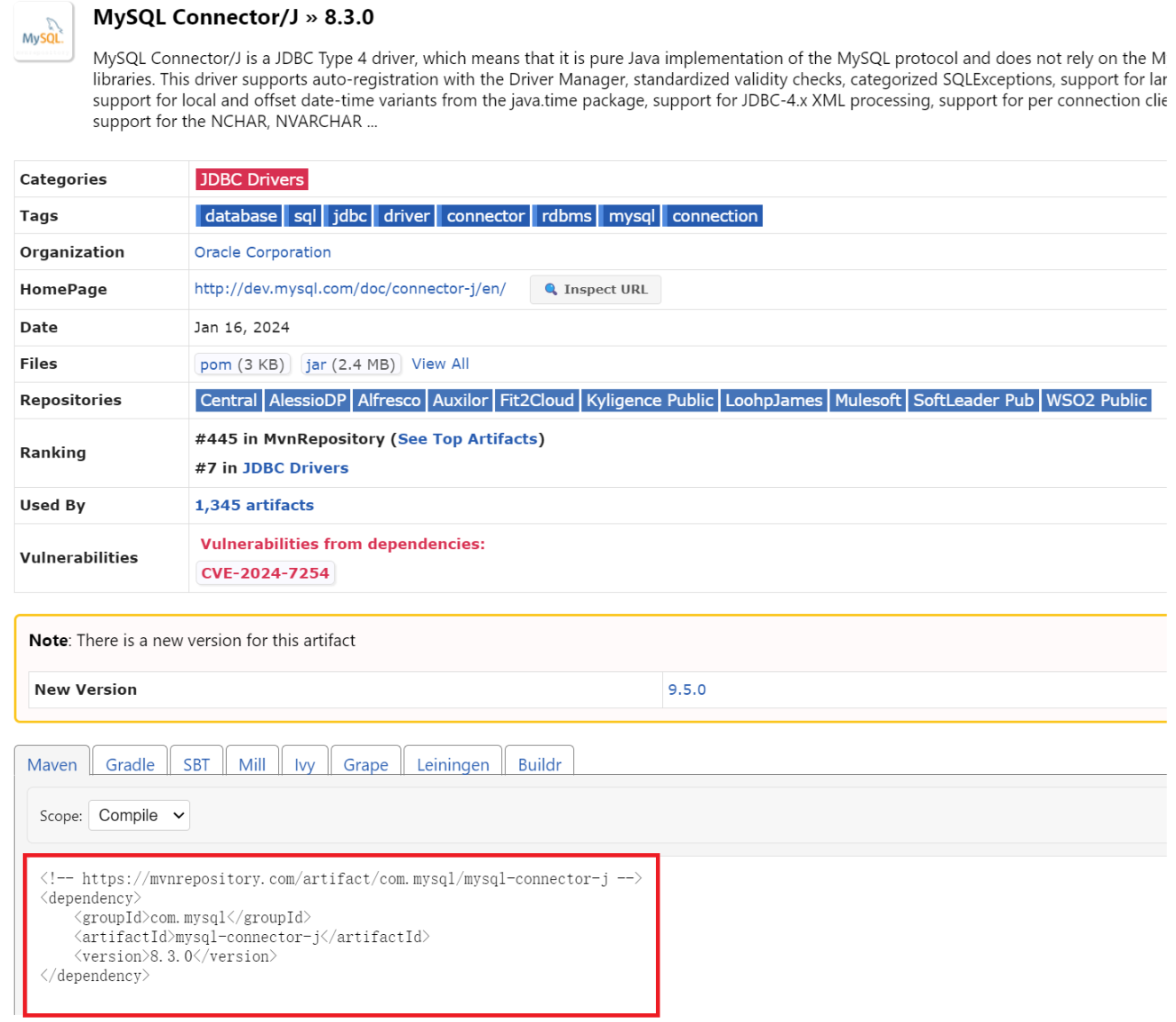Viewport: 1176px width, 1022px height.
Task: Open the Kyligence Public repository link
Action: [650, 401]
